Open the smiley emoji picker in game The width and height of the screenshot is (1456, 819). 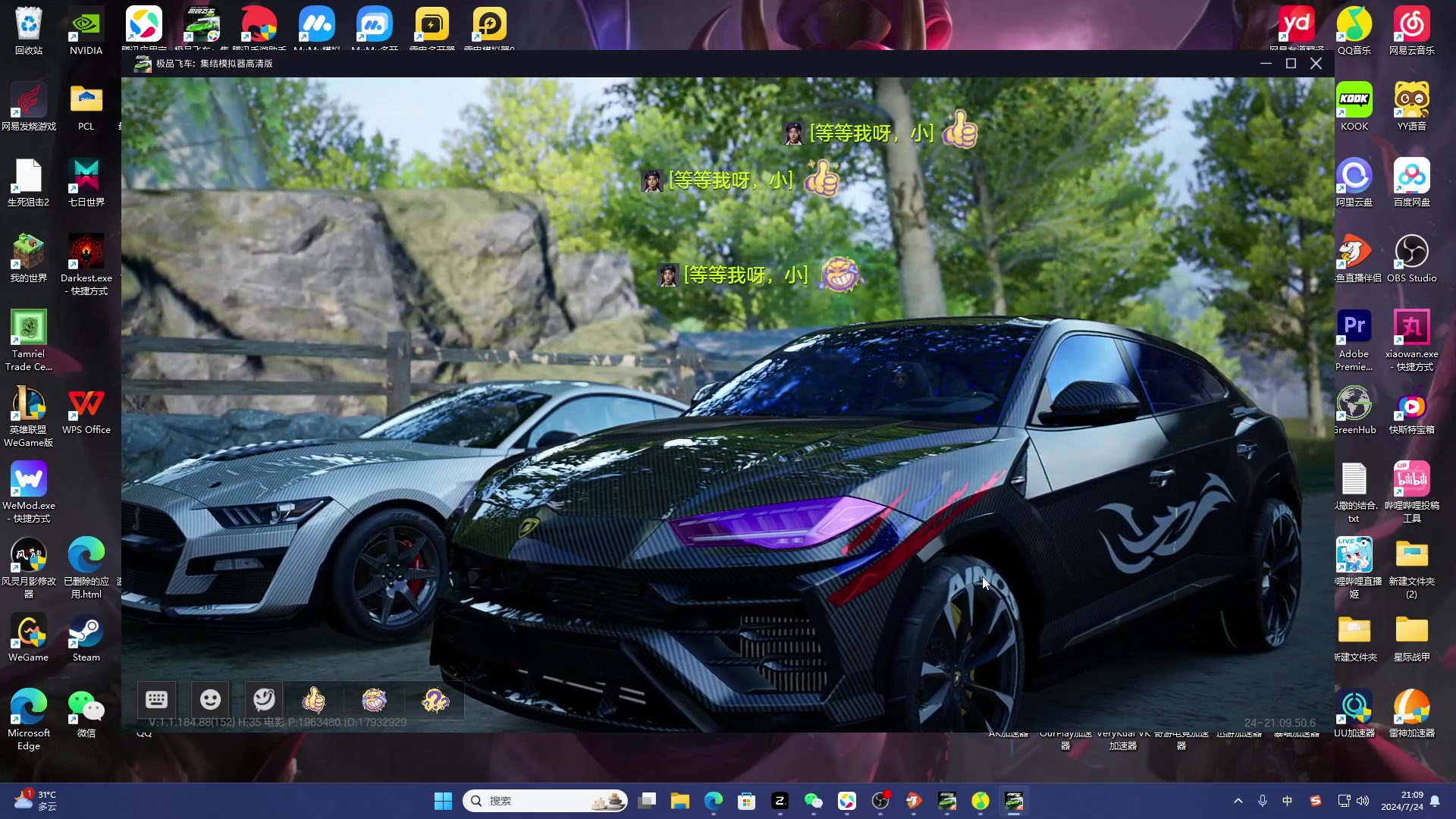(x=211, y=699)
